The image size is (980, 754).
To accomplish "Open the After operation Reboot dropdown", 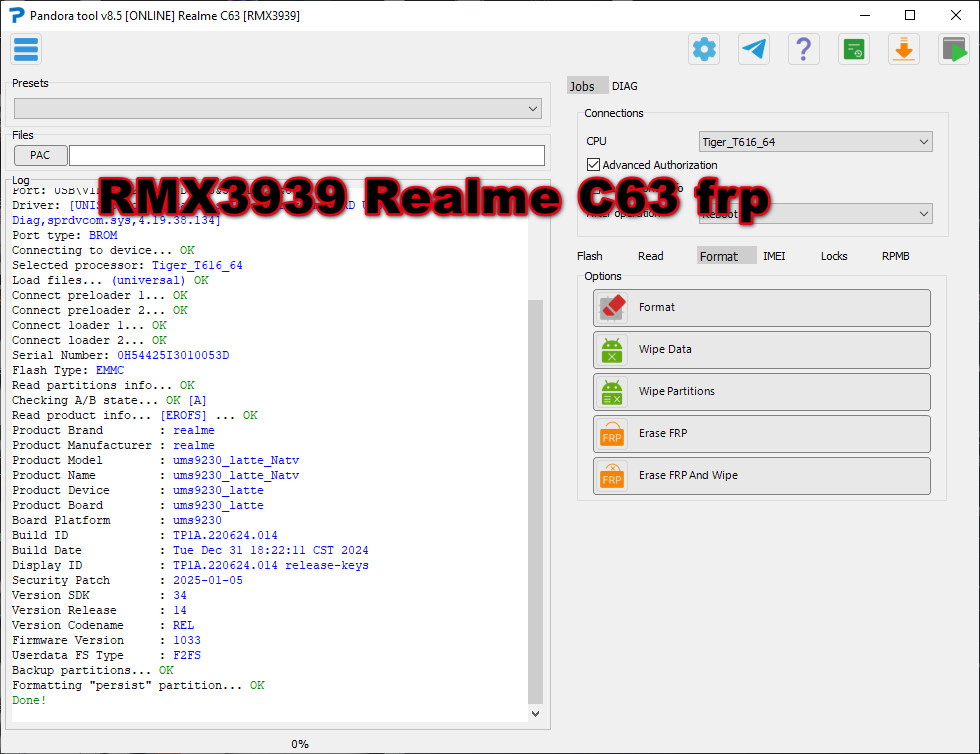I will [816, 214].
